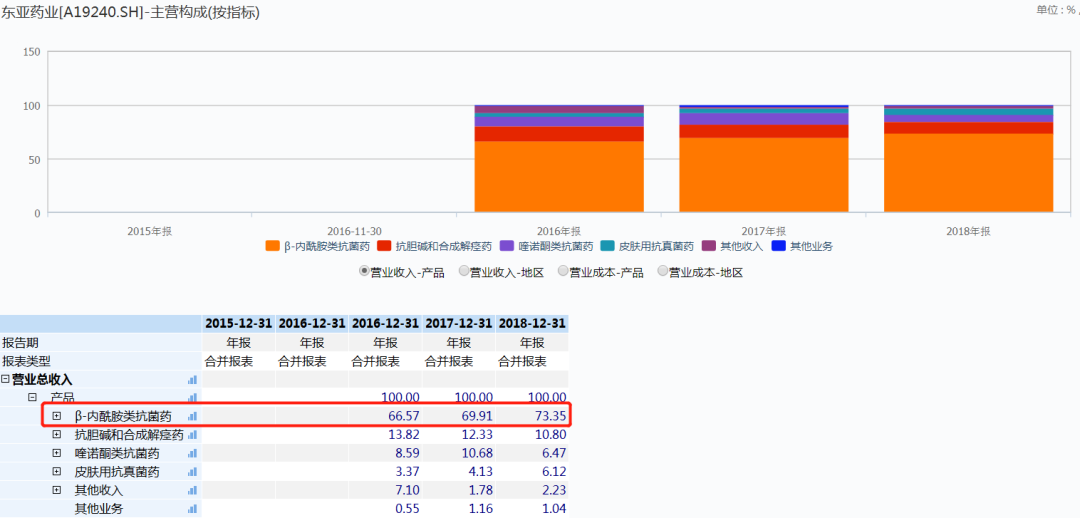Viewport: 1080px width, 518px height.
Task: Toggle red 抗胆碱和合成解痉药 legend swatch
Action: pyautogui.click(x=384, y=246)
